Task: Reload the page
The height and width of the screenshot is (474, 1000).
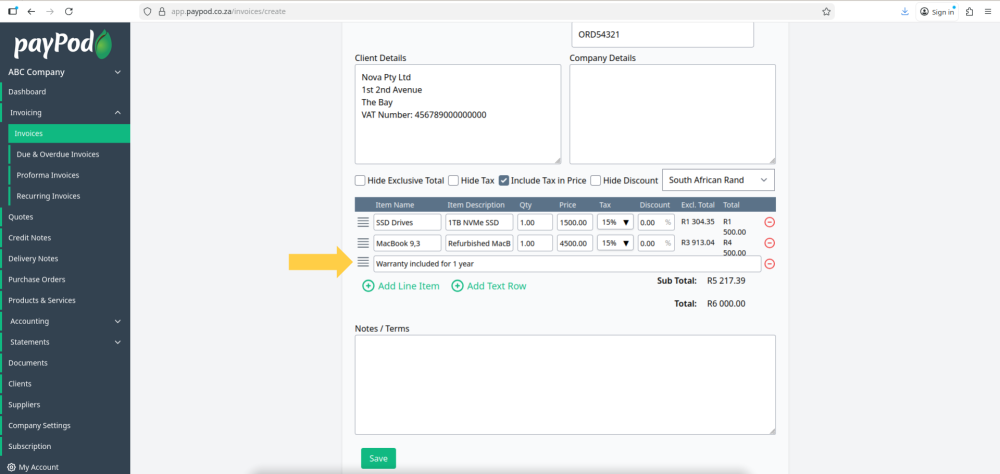Action: [69, 11]
